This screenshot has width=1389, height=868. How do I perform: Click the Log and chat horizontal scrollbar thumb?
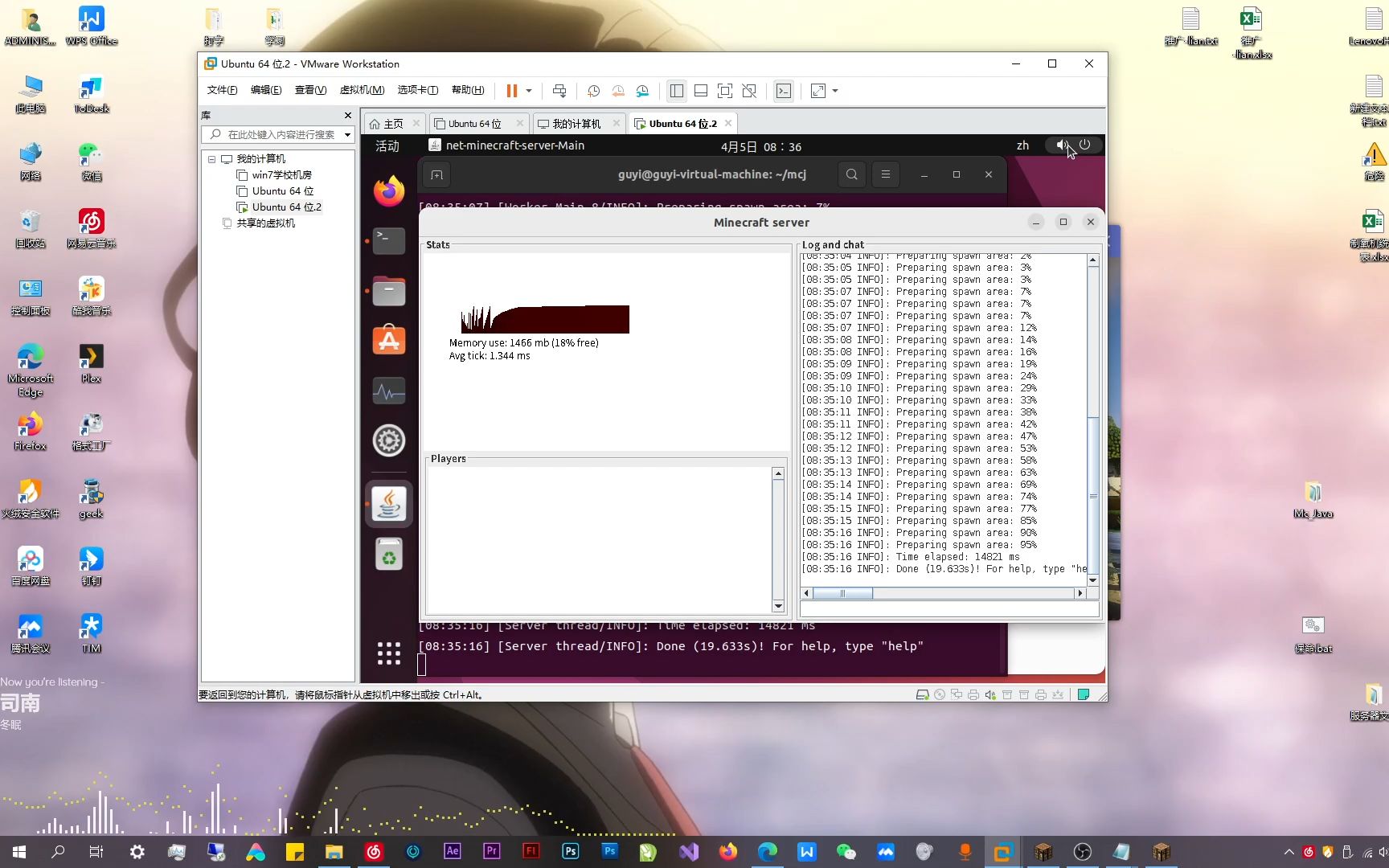point(842,593)
